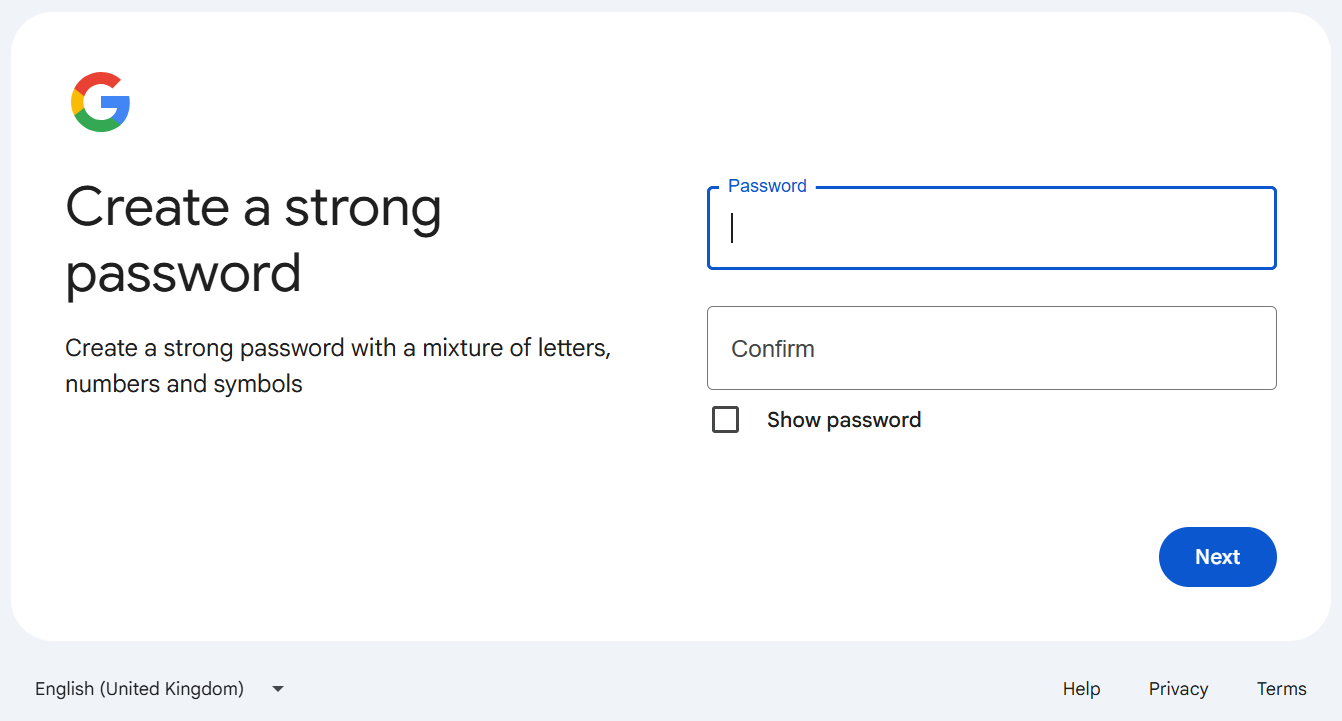Click the language dropdown arrow
Image resolution: width=1342 pixels, height=721 pixels.
tap(278, 689)
